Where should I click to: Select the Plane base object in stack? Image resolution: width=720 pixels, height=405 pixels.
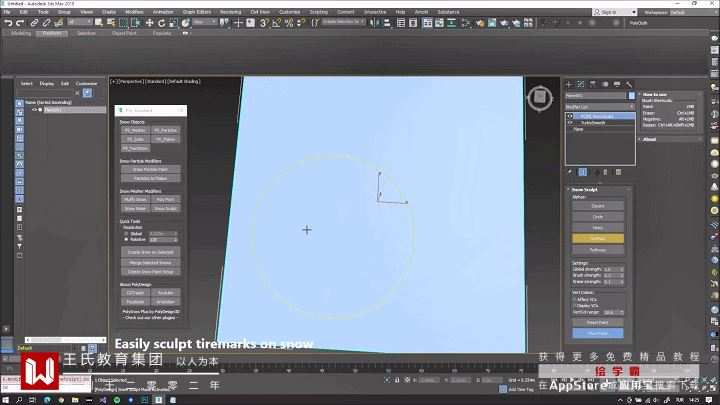578,129
